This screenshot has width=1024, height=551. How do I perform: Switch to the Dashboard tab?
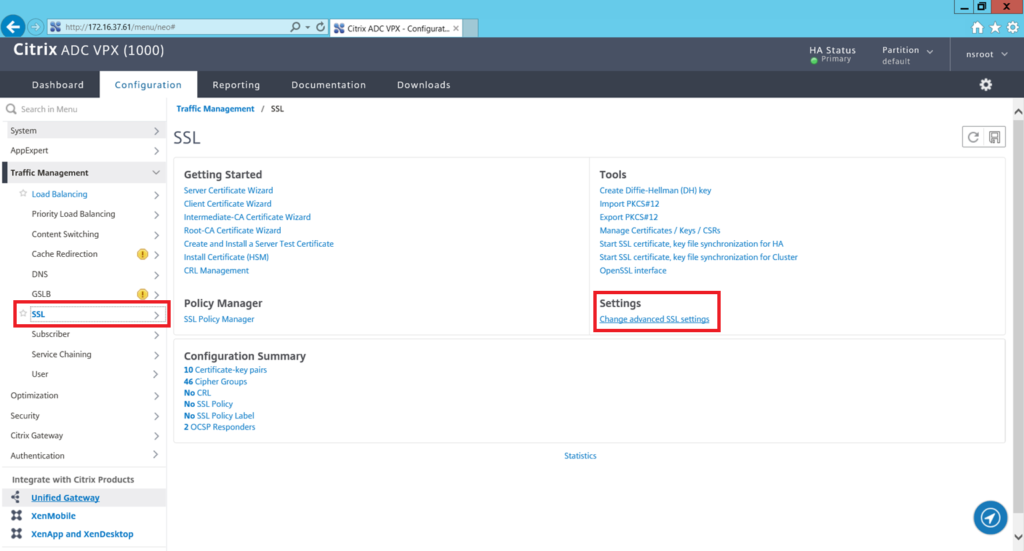coord(57,84)
